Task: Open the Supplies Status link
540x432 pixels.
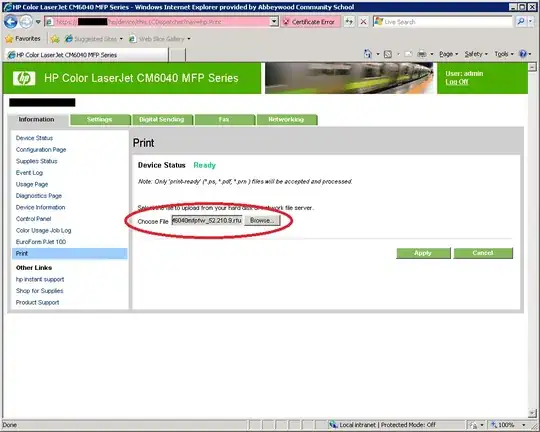Action: click(37, 161)
